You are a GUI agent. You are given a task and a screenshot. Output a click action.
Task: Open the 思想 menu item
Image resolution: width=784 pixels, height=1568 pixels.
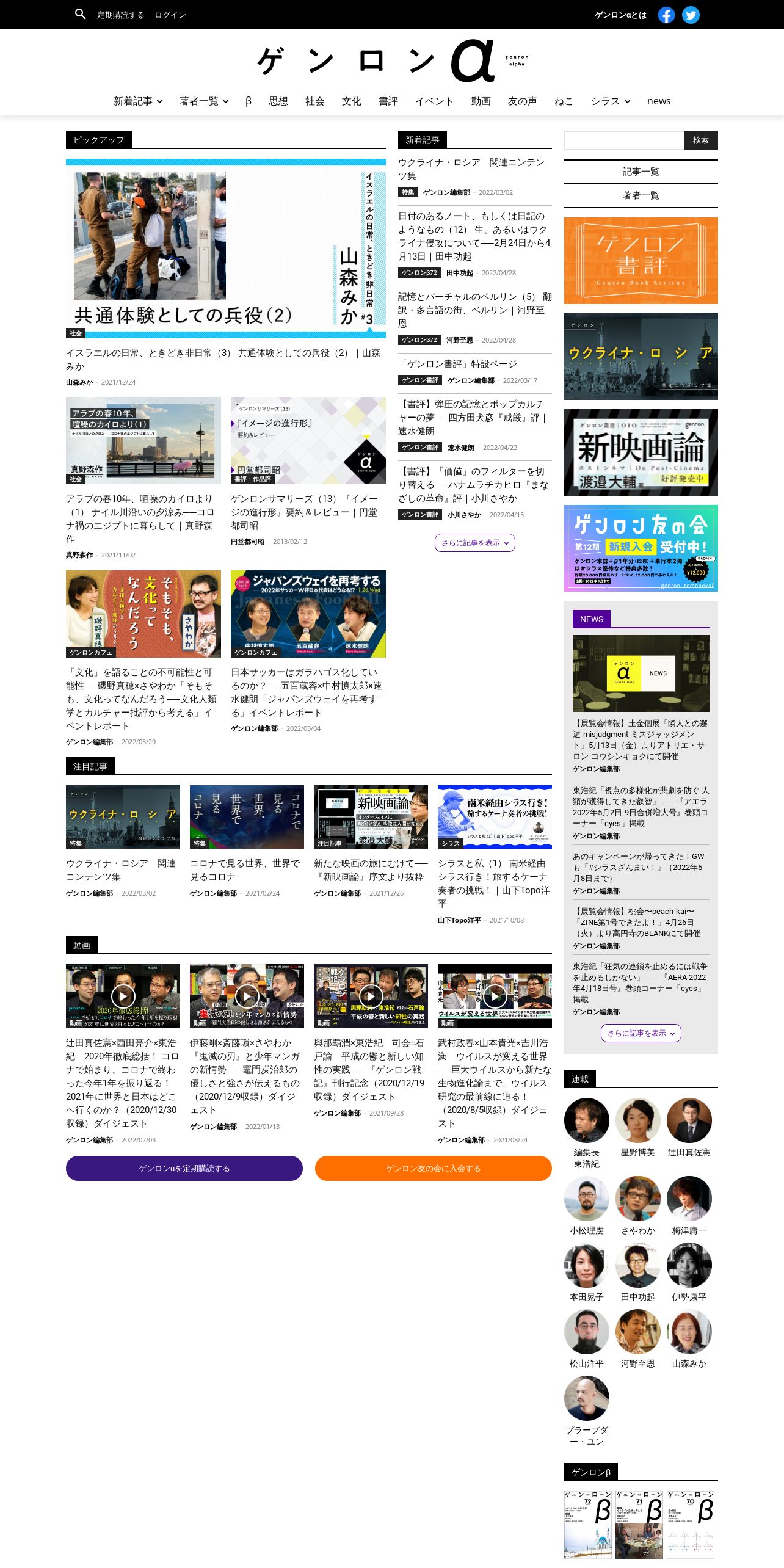click(x=278, y=101)
